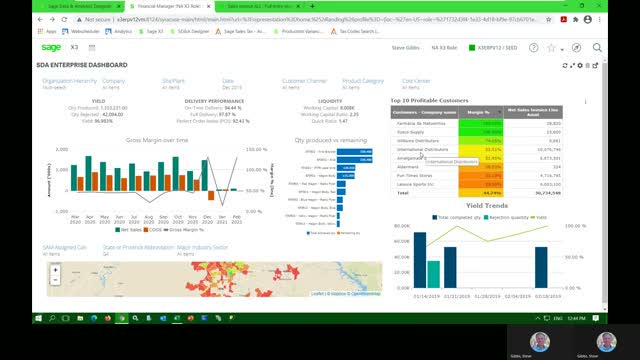The width and height of the screenshot is (640, 360).
Task: Open Organization Hierarchy filter
Action: [70, 84]
